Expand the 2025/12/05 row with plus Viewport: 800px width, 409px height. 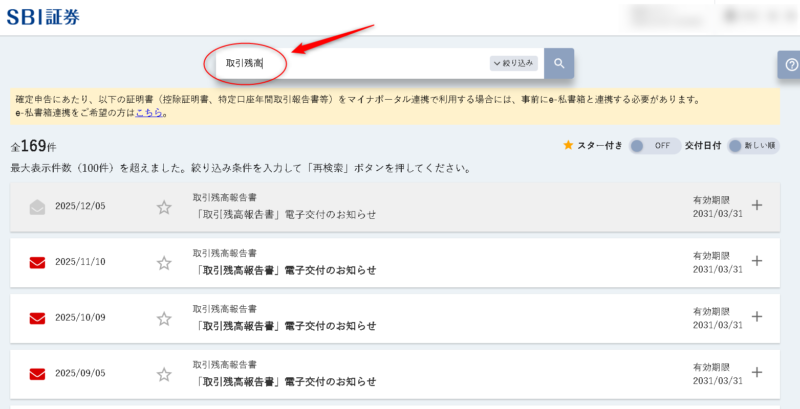pos(757,206)
